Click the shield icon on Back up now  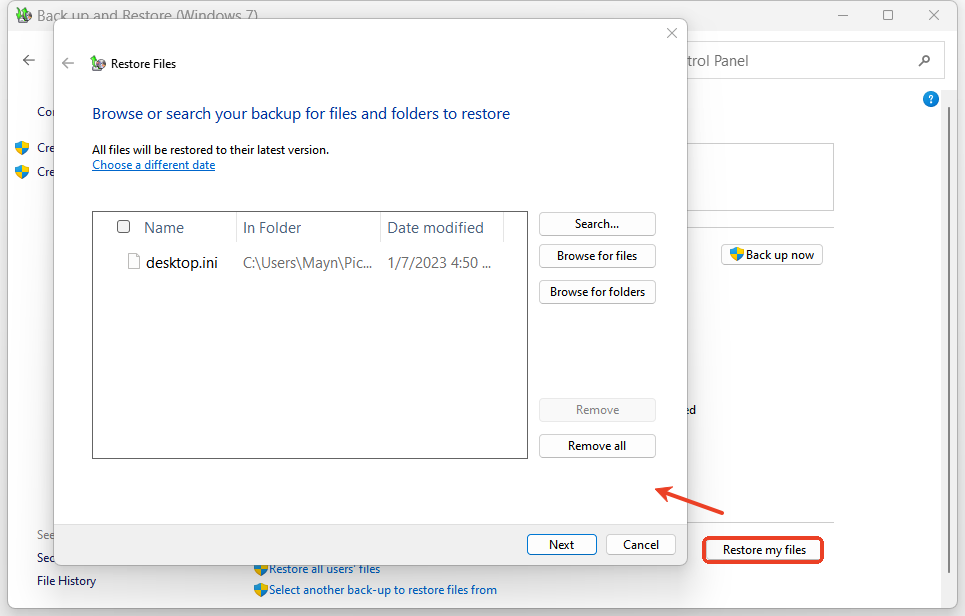(736, 255)
